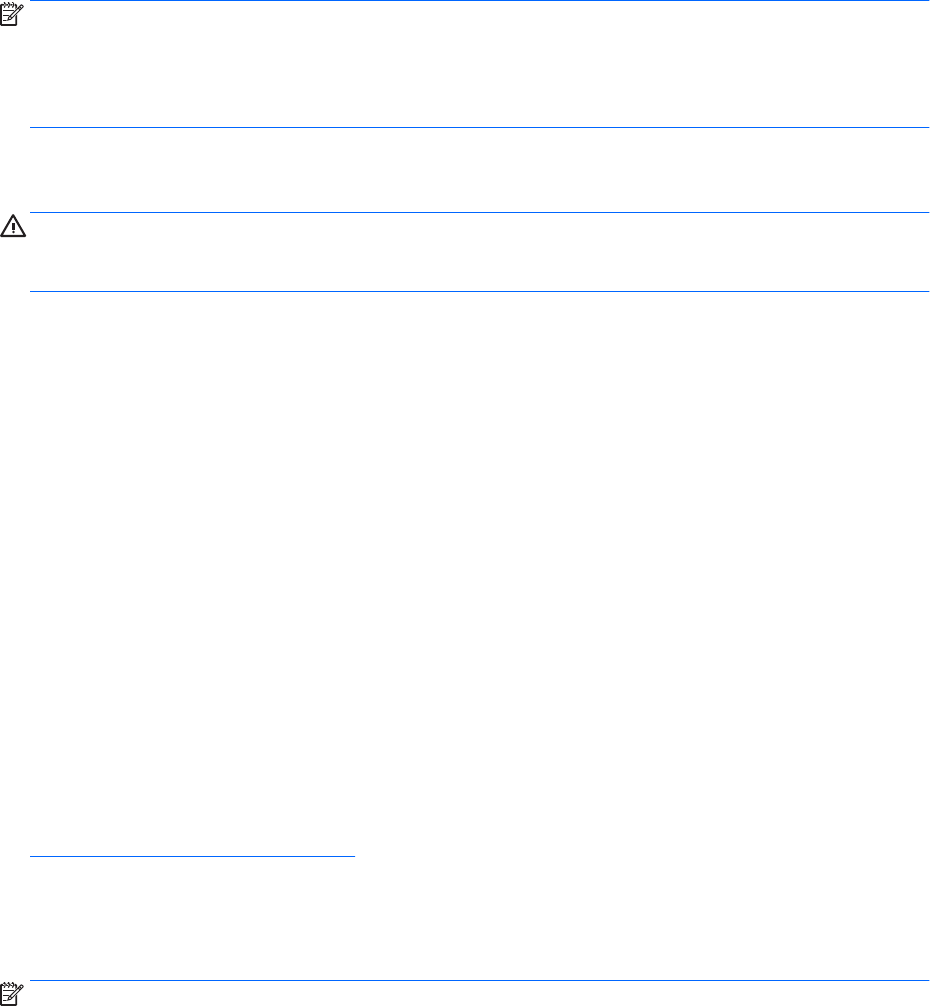Click the blue rule above the caution triangle

[x=479, y=212]
